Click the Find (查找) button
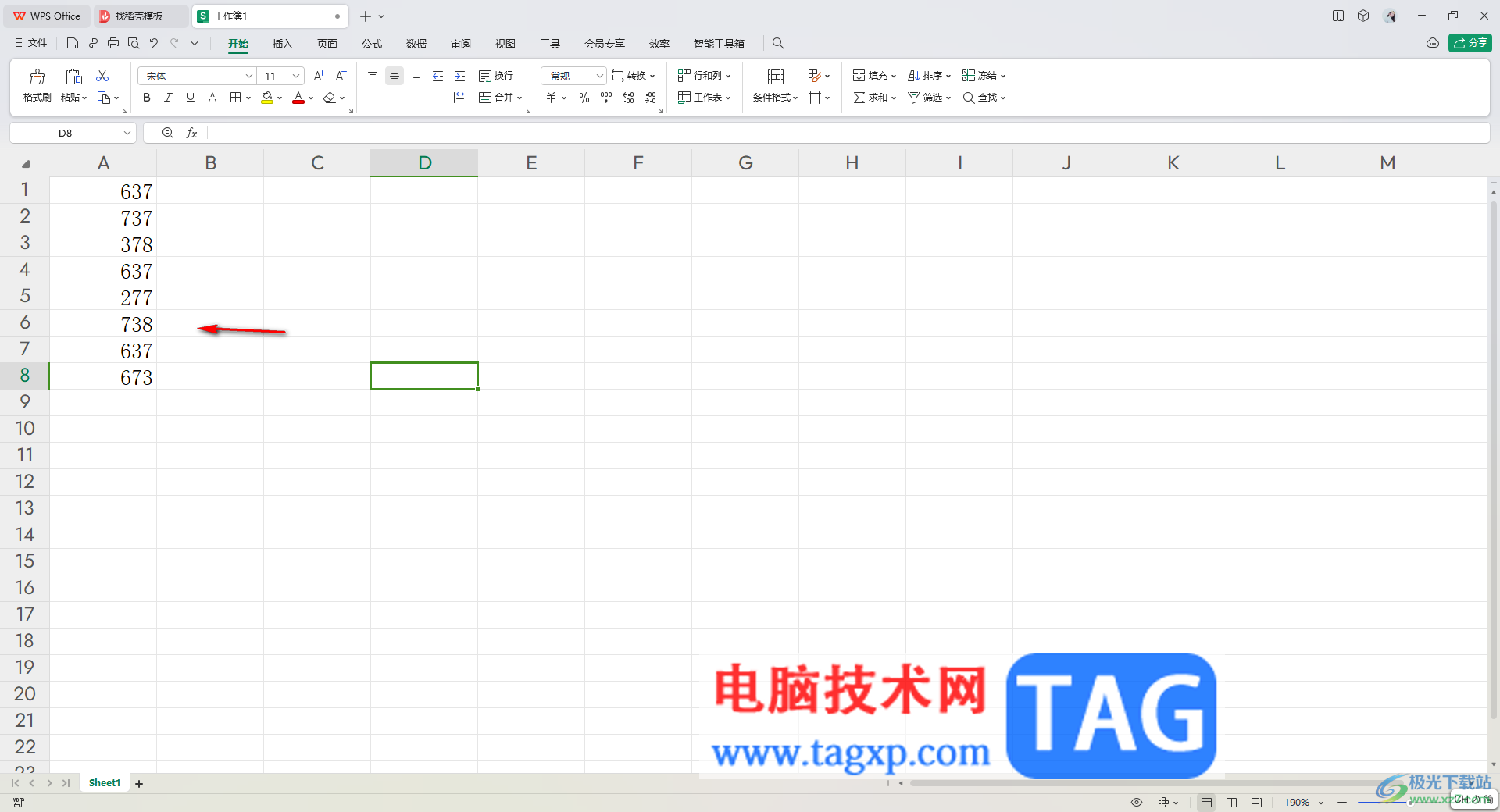 click(x=984, y=98)
